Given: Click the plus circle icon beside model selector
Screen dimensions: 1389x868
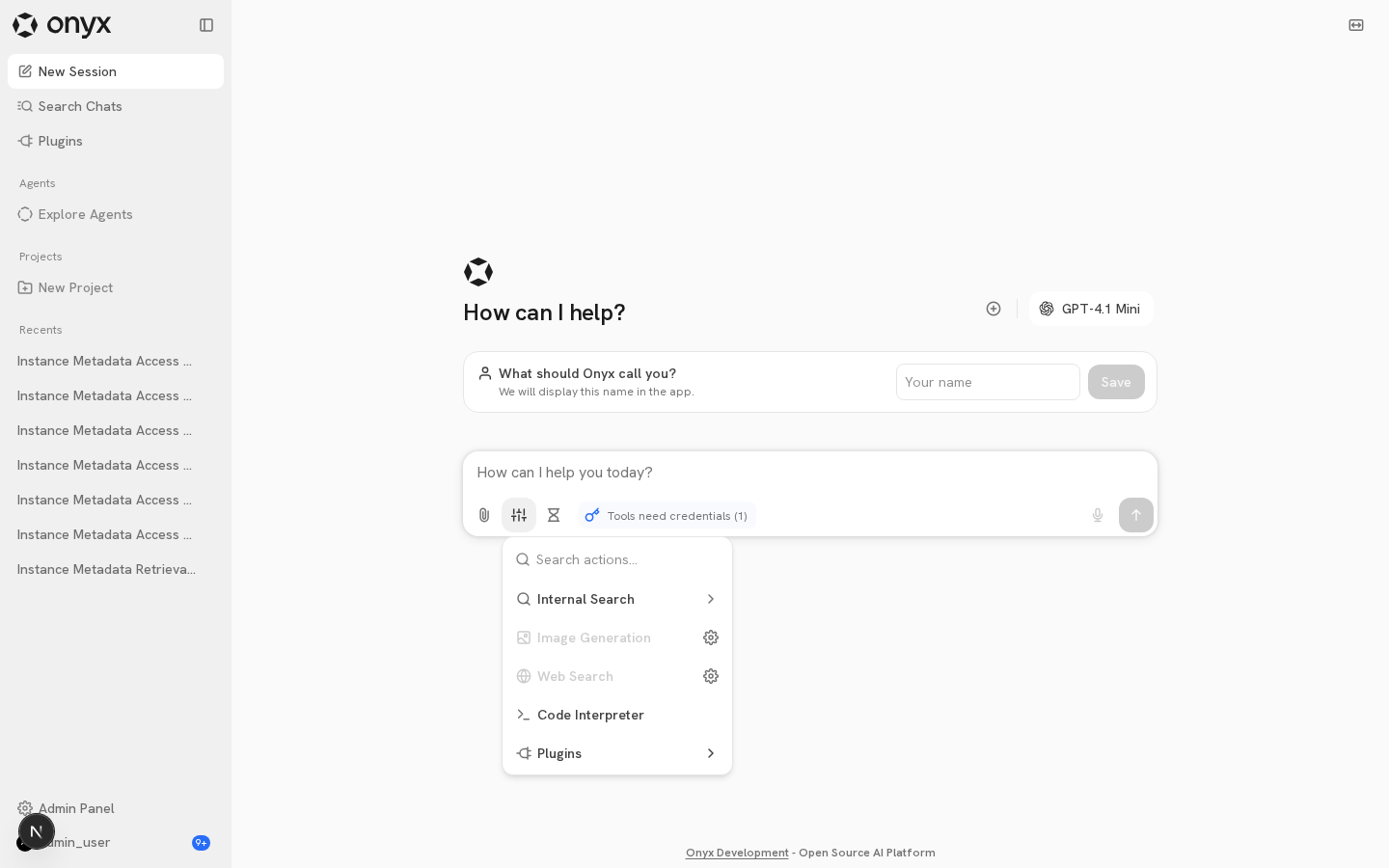Looking at the screenshot, I should point(994,309).
